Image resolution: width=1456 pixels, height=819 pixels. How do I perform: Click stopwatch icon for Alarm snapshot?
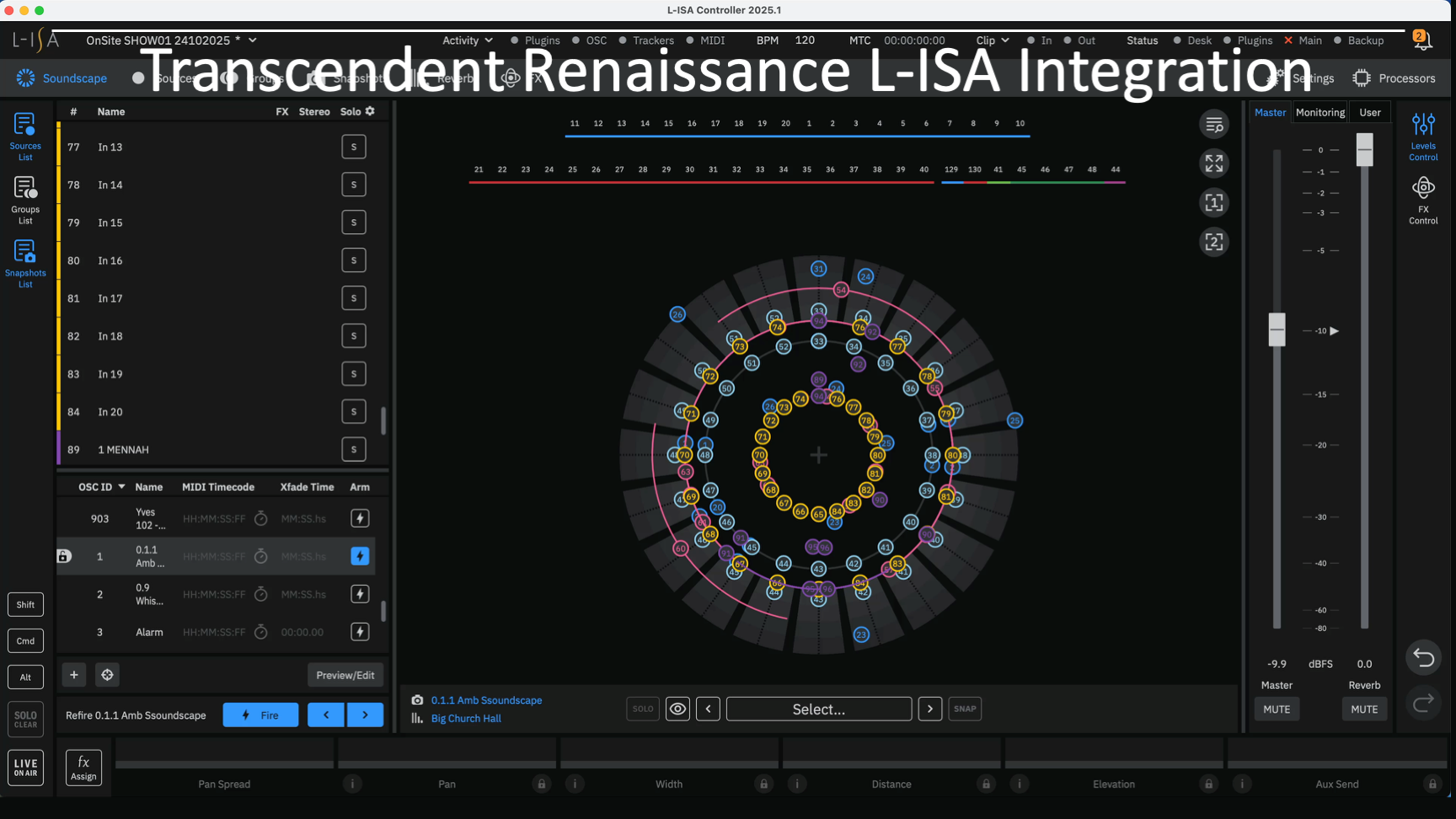261,632
